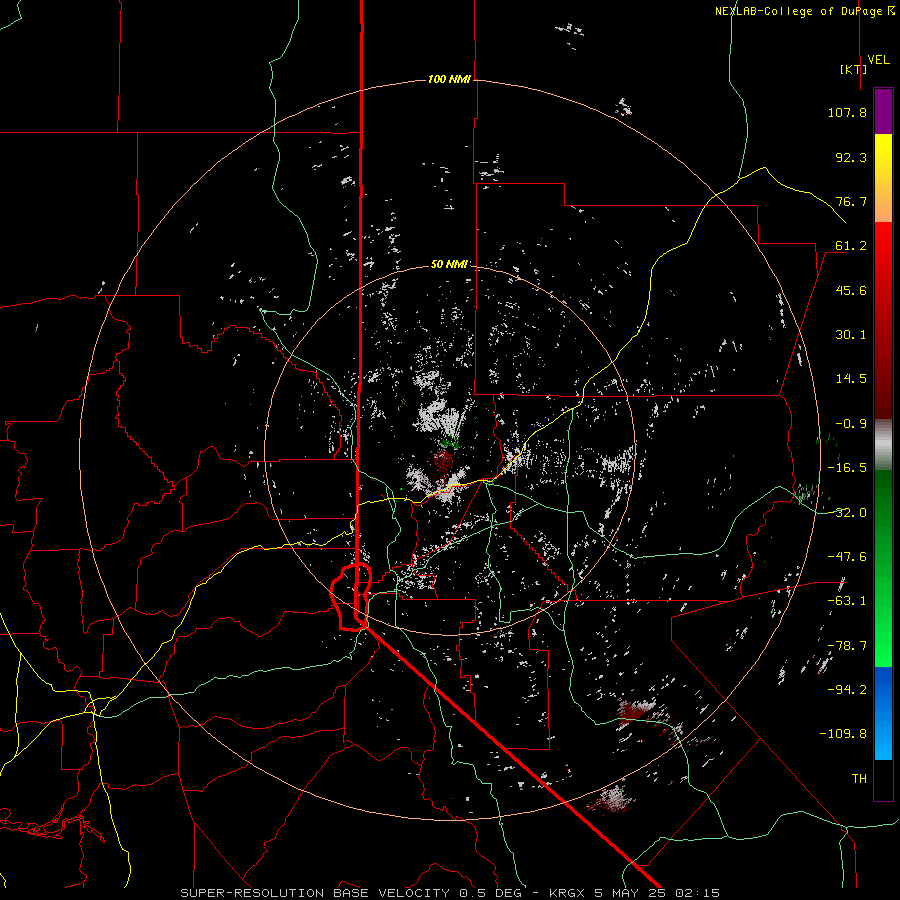The height and width of the screenshot is (900, 900).
Task: Click the 107.8 legend value
Action: point(847,112)
